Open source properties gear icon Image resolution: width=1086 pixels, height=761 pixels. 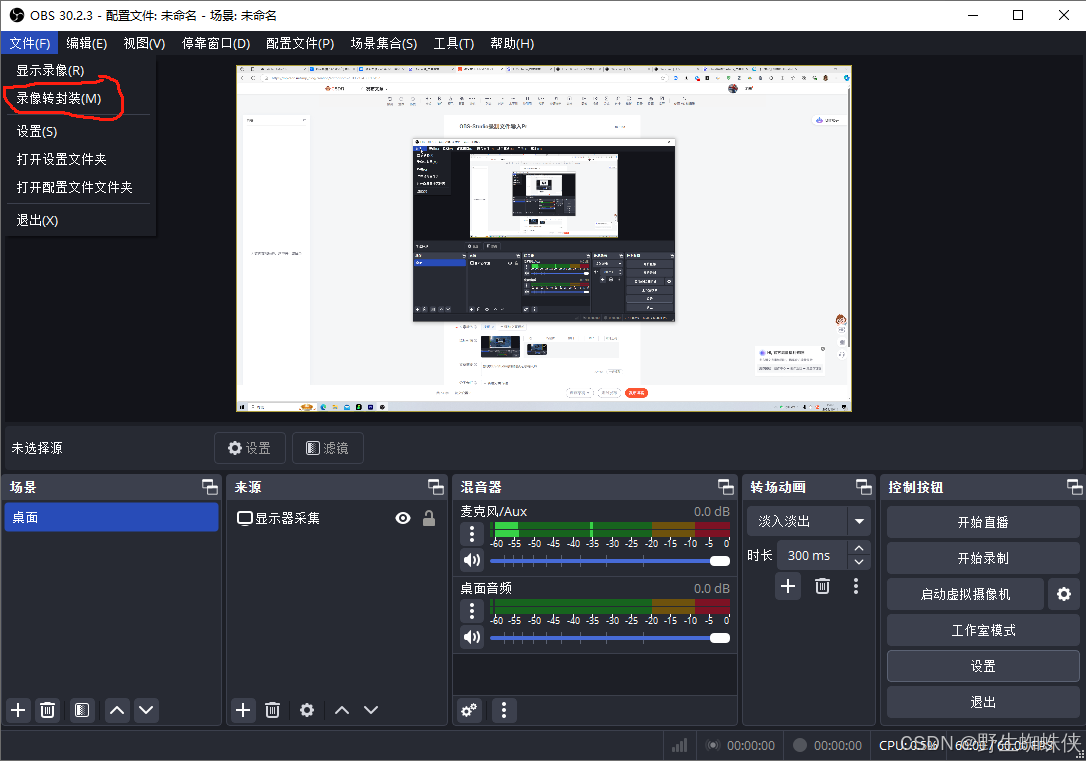pos(307,710)
